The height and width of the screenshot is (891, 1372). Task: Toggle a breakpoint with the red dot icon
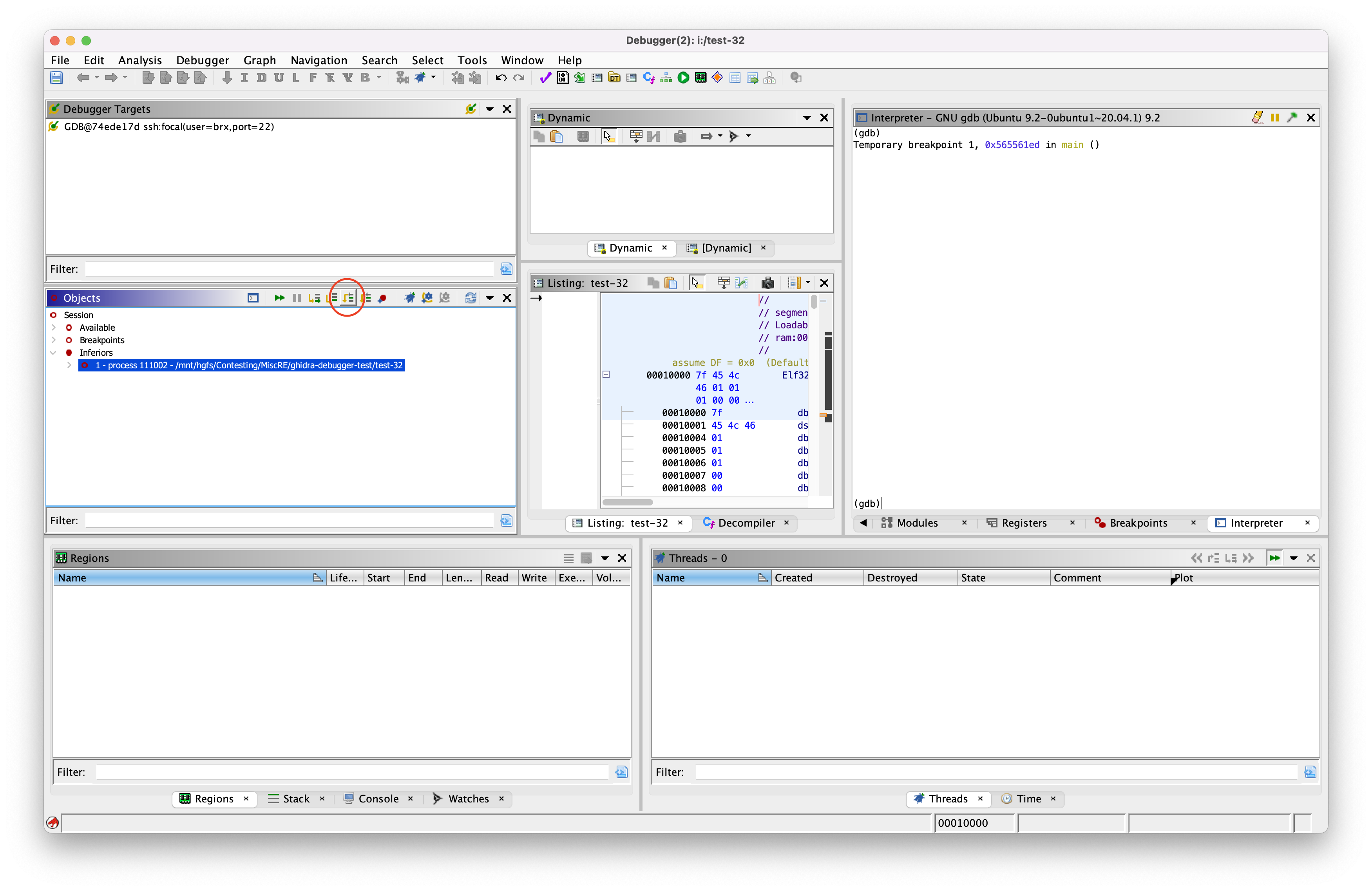tap(382, 297)
